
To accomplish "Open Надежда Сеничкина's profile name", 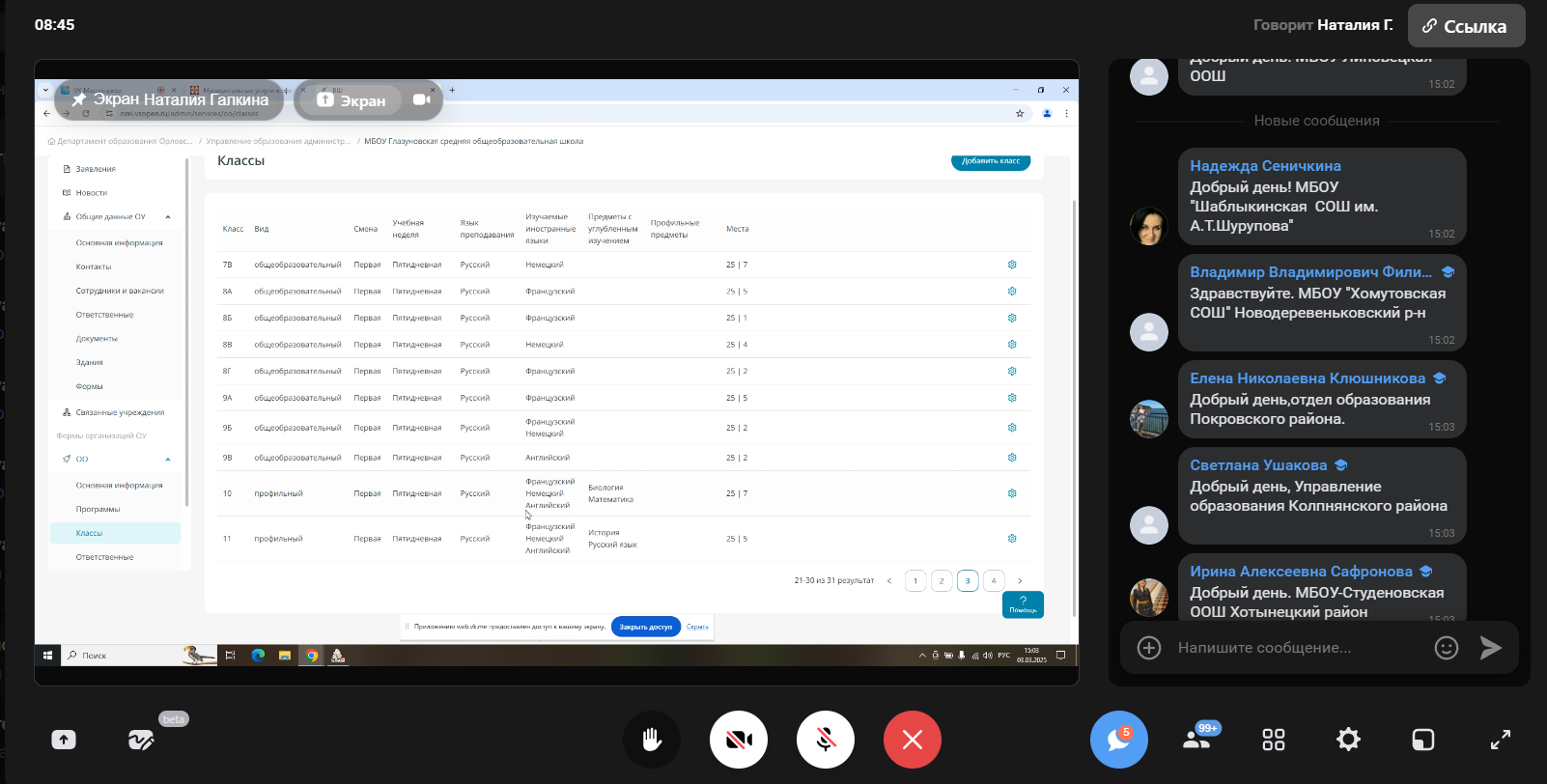I will (x=1265, y=166).
